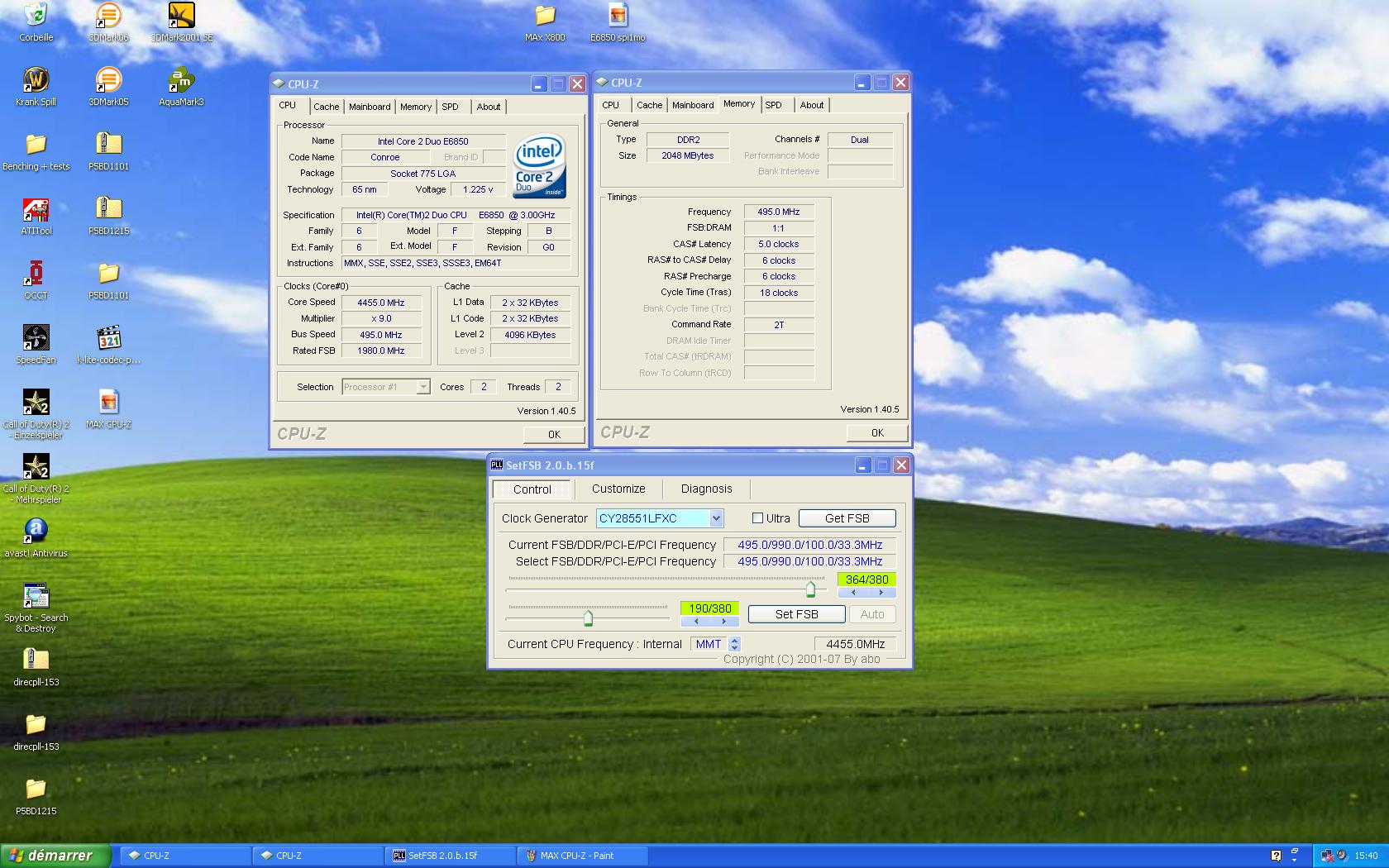Viewport: 1389px width, 868px height.
Task: Click the help question mark tray icon
Action: pos(1276,856)
